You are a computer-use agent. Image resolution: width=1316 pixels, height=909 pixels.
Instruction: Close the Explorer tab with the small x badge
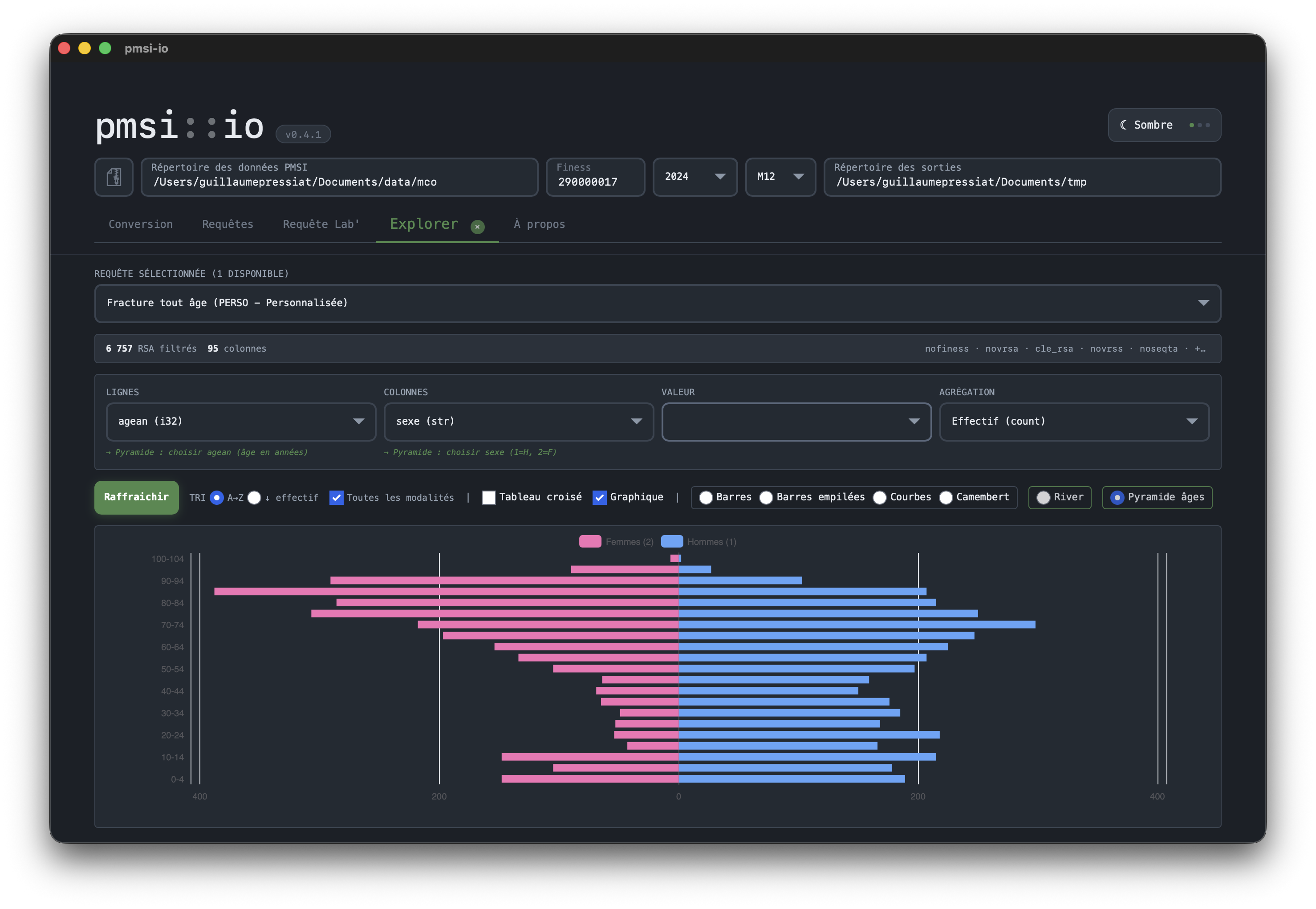(477, 227)
